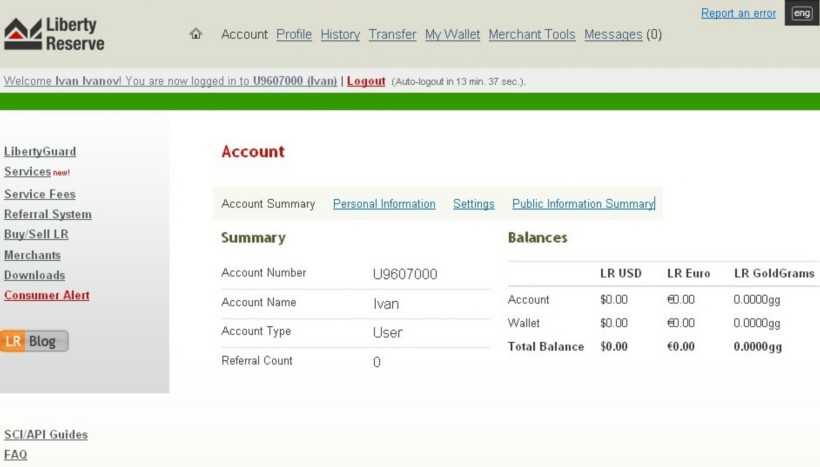Click the Auto-logout timer text
820x467 pixels.
tap(459, 82)
